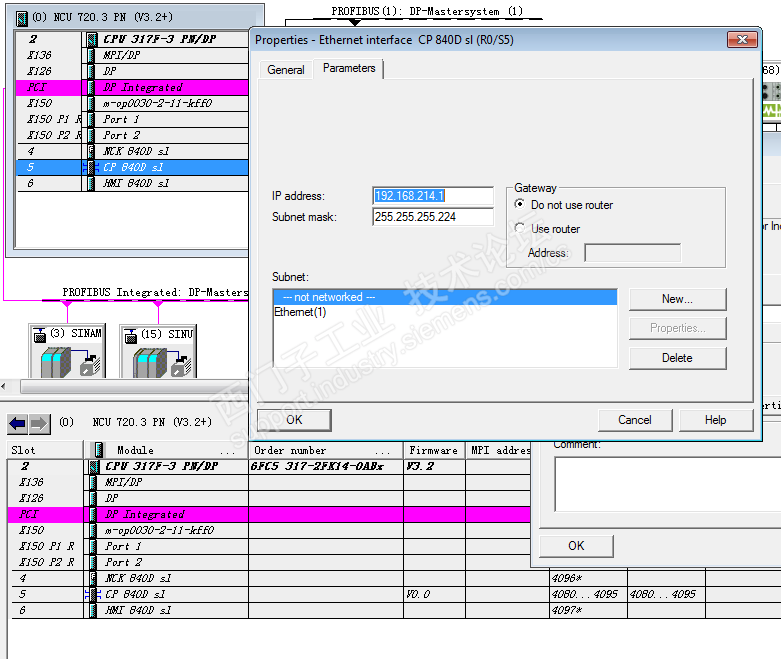Click Cancel in Ethernet interface dialog
Screen dimensions: 781x659
point(635,420)
